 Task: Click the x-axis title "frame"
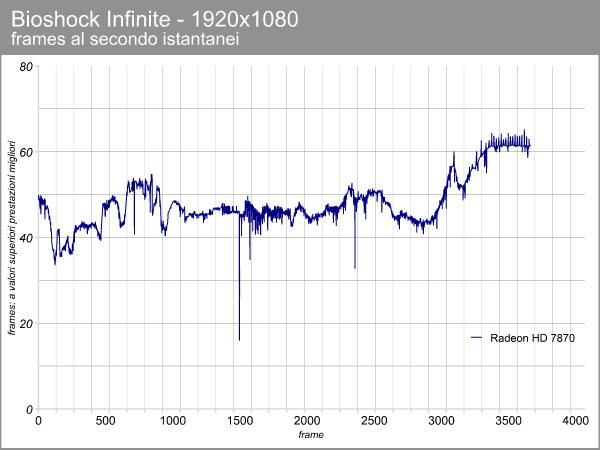[311, 434]
